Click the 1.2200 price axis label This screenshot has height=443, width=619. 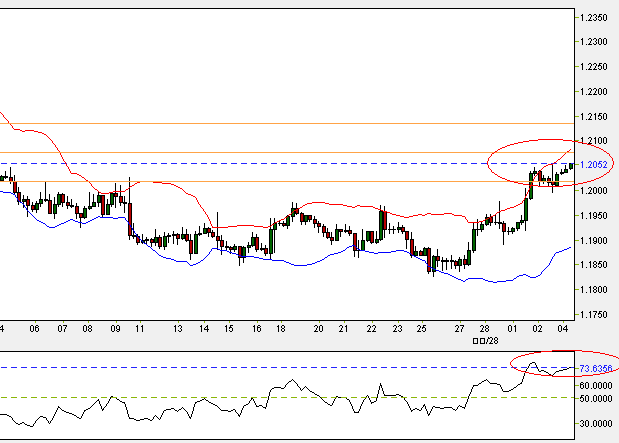[x=594, y=92]
